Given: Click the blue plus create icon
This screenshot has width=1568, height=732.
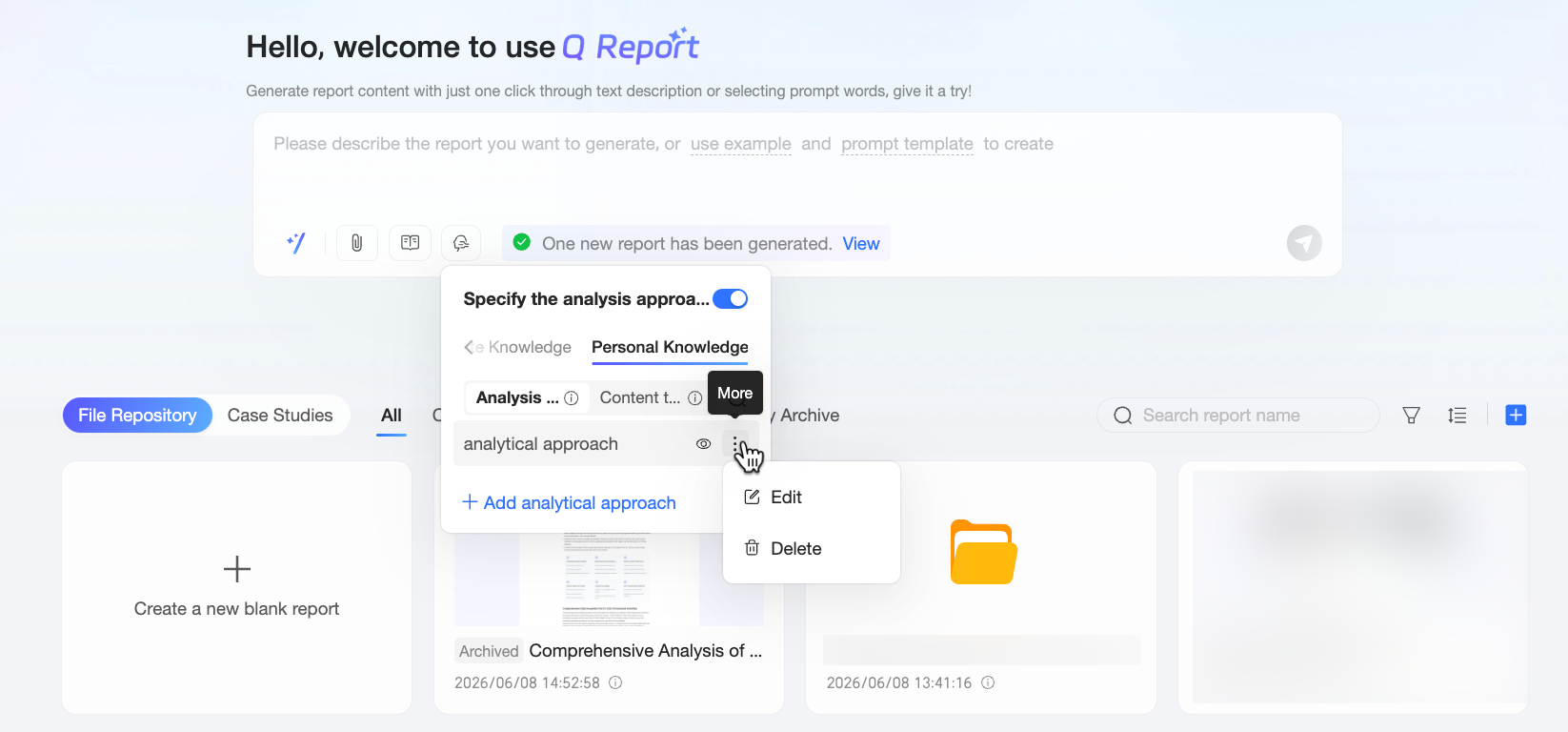Looking at the screenshot, I should pos(1516,415).
